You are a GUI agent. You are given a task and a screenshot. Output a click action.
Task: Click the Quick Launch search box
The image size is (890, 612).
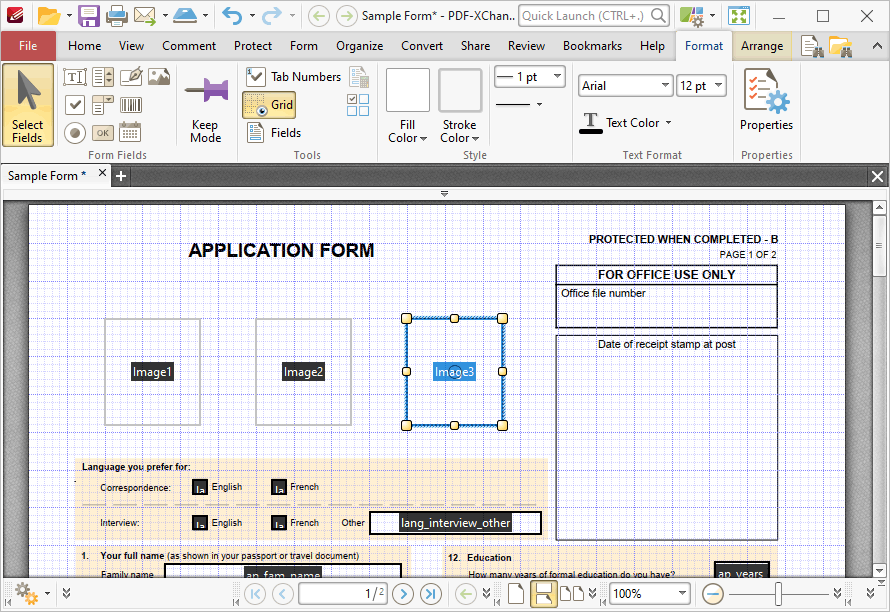point(594,16)
